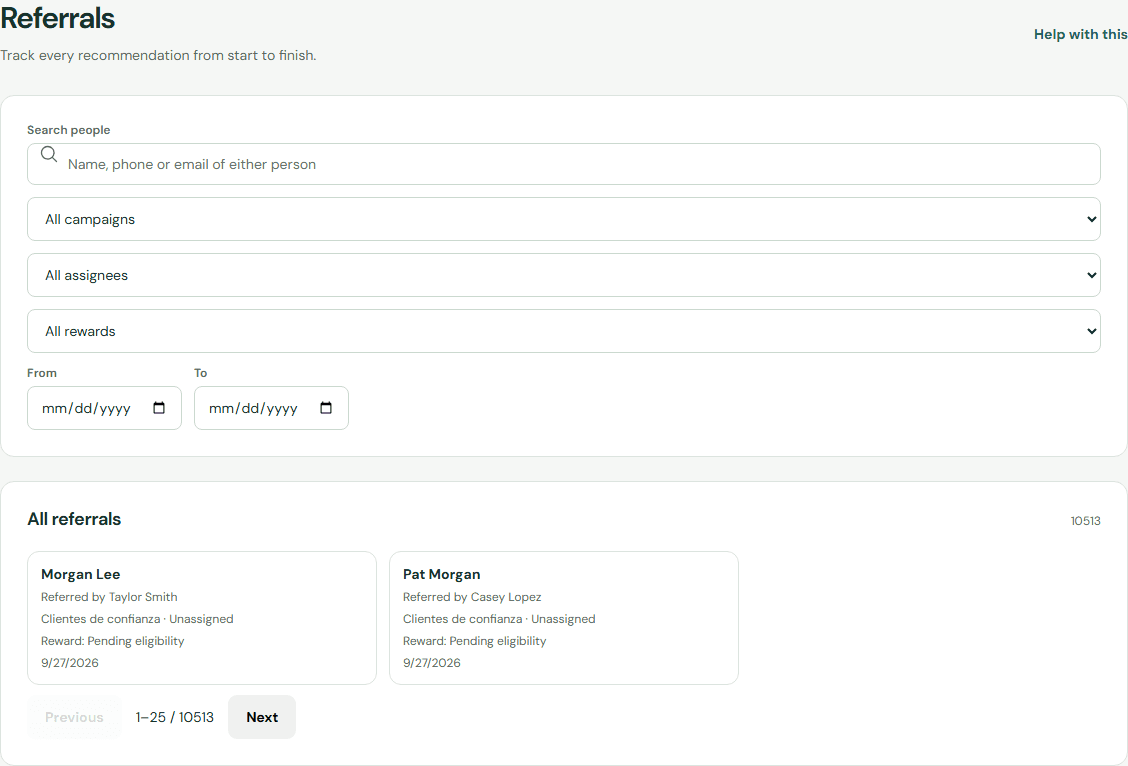
Task: Click 'Clientes de confianza · Unassigned' on Pat Morgan card
Action: [x=499, y=619]
